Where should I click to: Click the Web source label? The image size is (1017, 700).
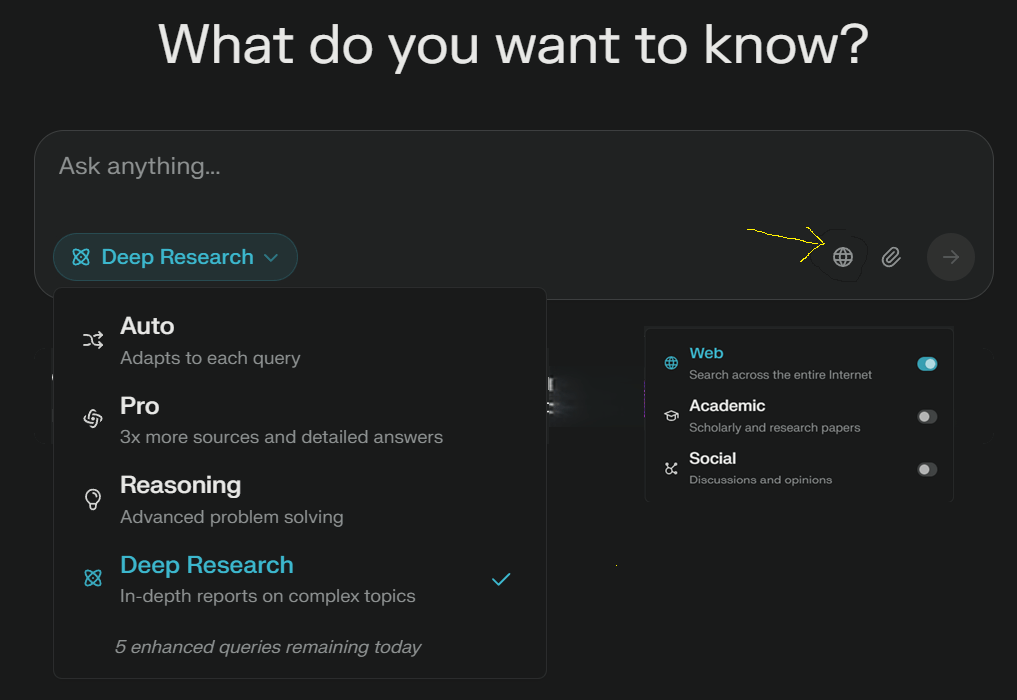pos(706,353)
